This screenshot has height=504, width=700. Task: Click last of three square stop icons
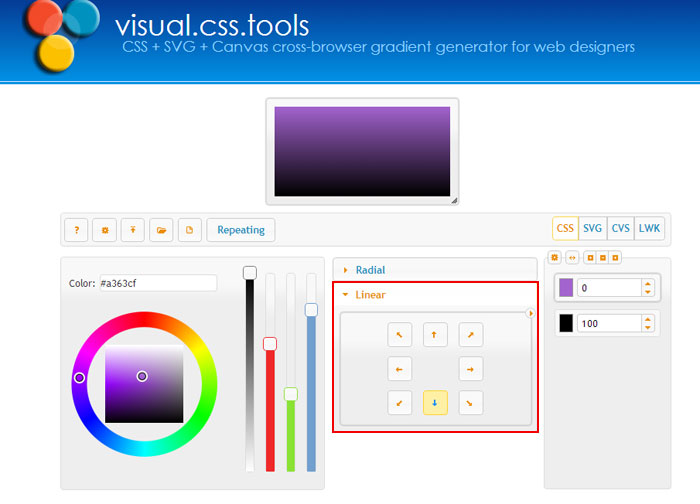coord(615,258)
